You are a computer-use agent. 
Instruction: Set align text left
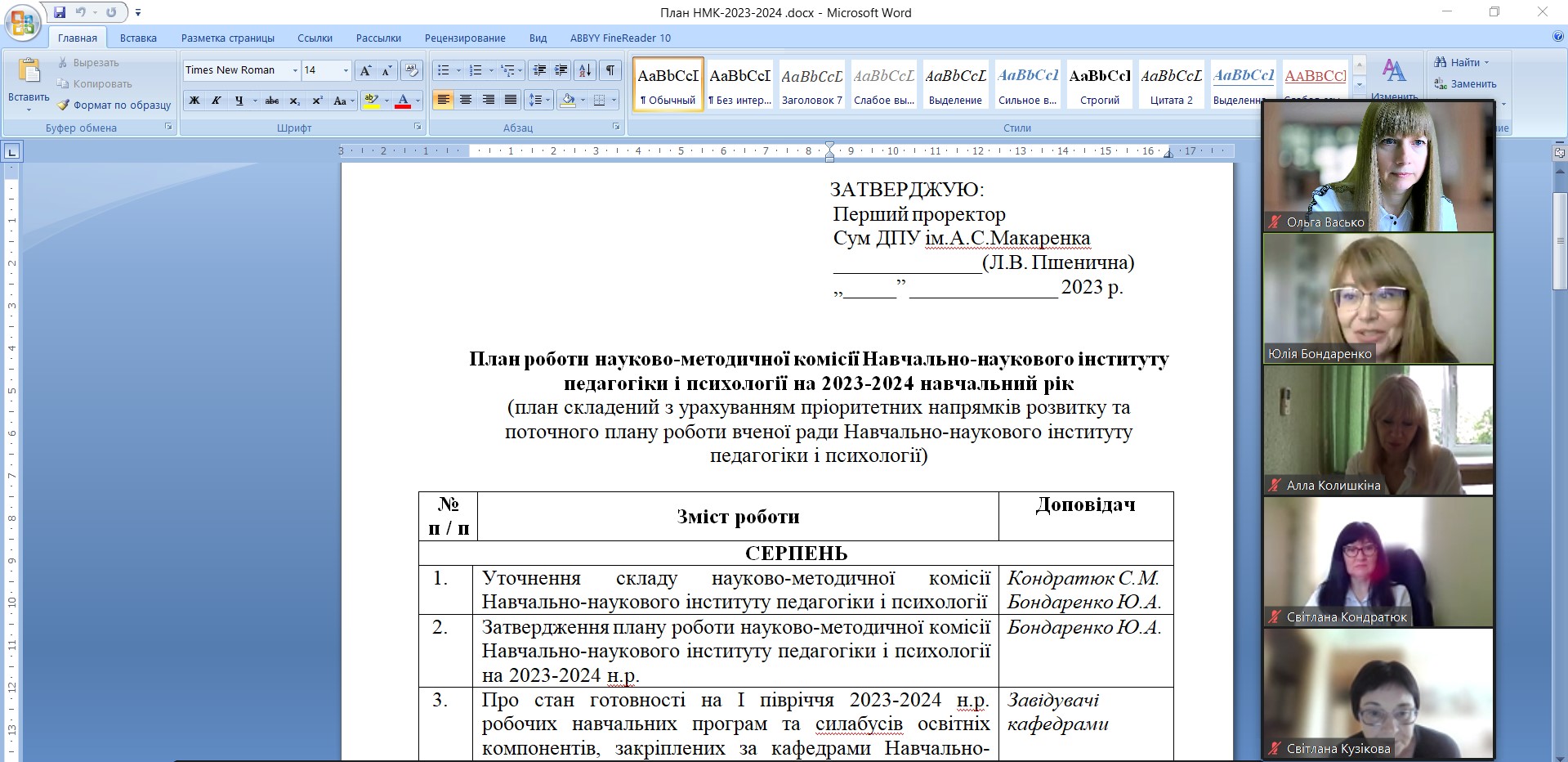click(x=443, y=100)
